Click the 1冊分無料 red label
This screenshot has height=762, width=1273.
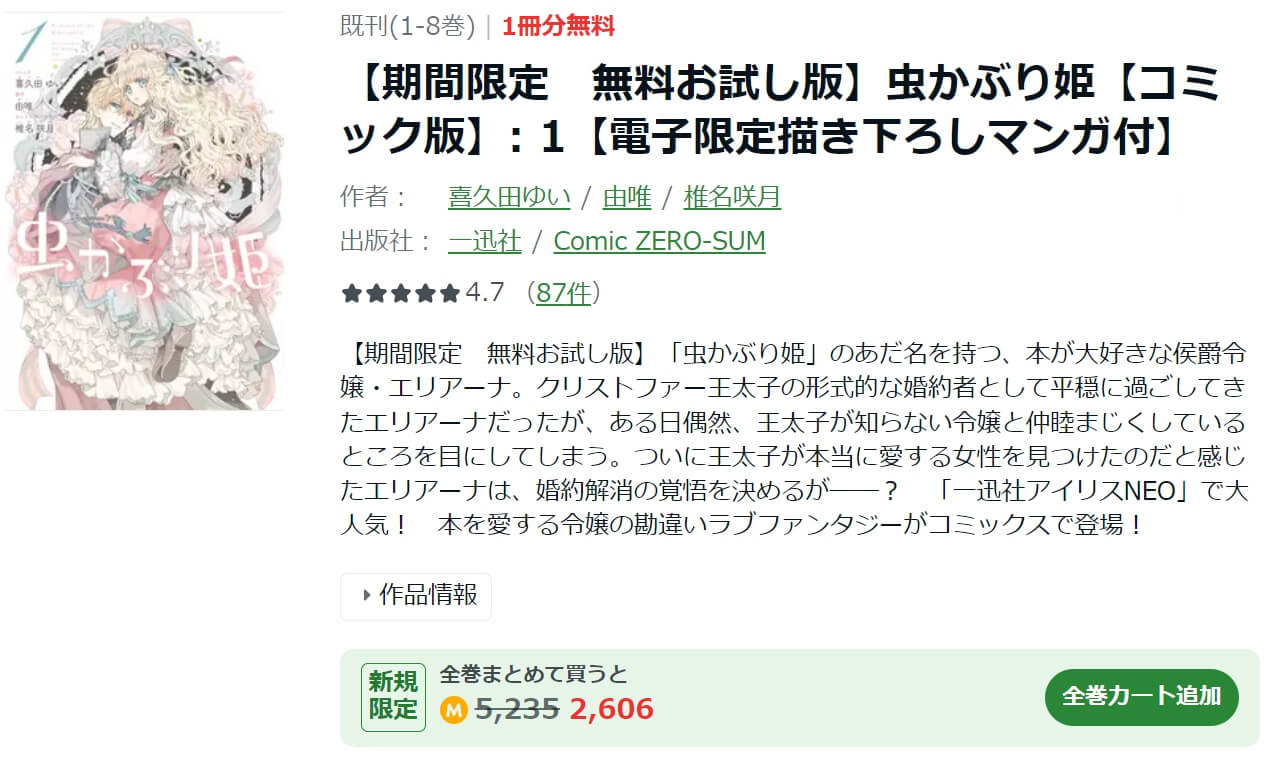coord(558,26)
